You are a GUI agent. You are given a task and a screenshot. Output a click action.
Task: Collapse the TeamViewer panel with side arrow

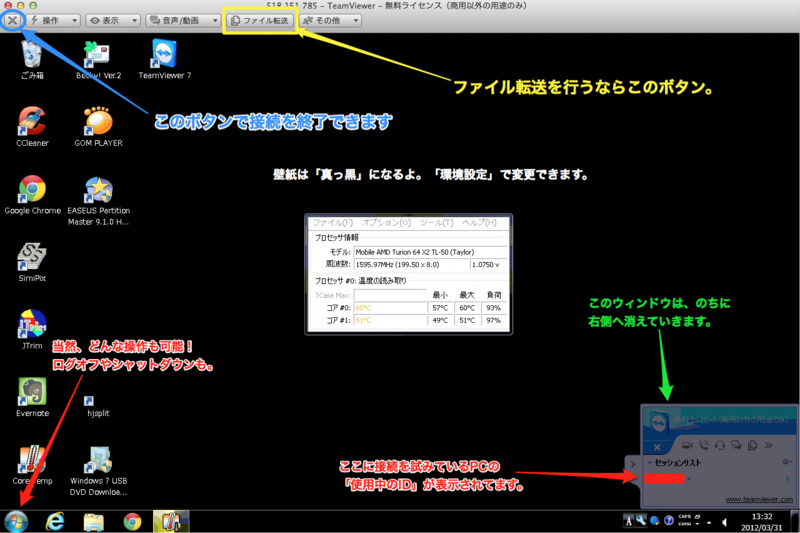point(633,464)
